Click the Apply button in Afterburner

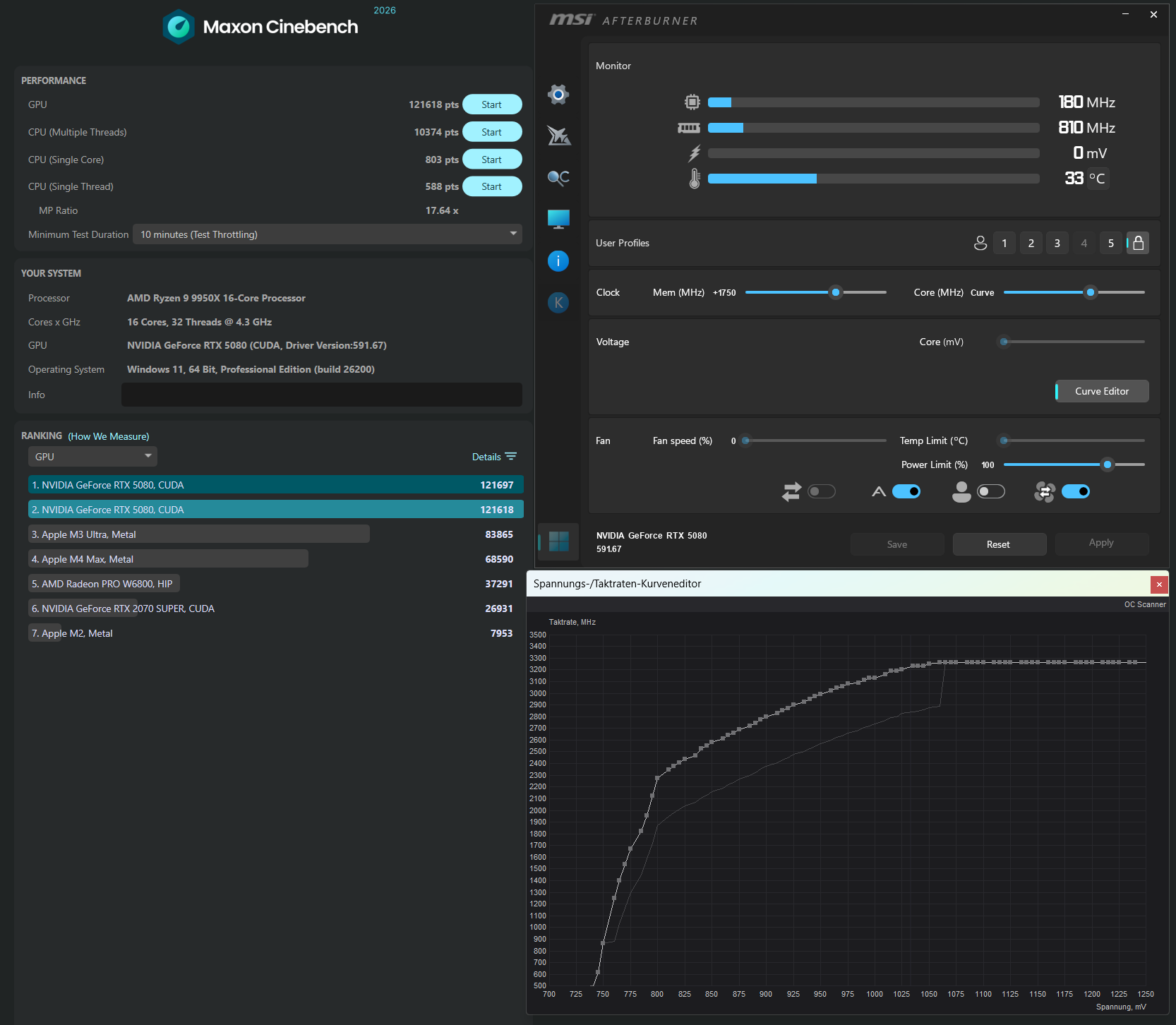point(1101,543)
